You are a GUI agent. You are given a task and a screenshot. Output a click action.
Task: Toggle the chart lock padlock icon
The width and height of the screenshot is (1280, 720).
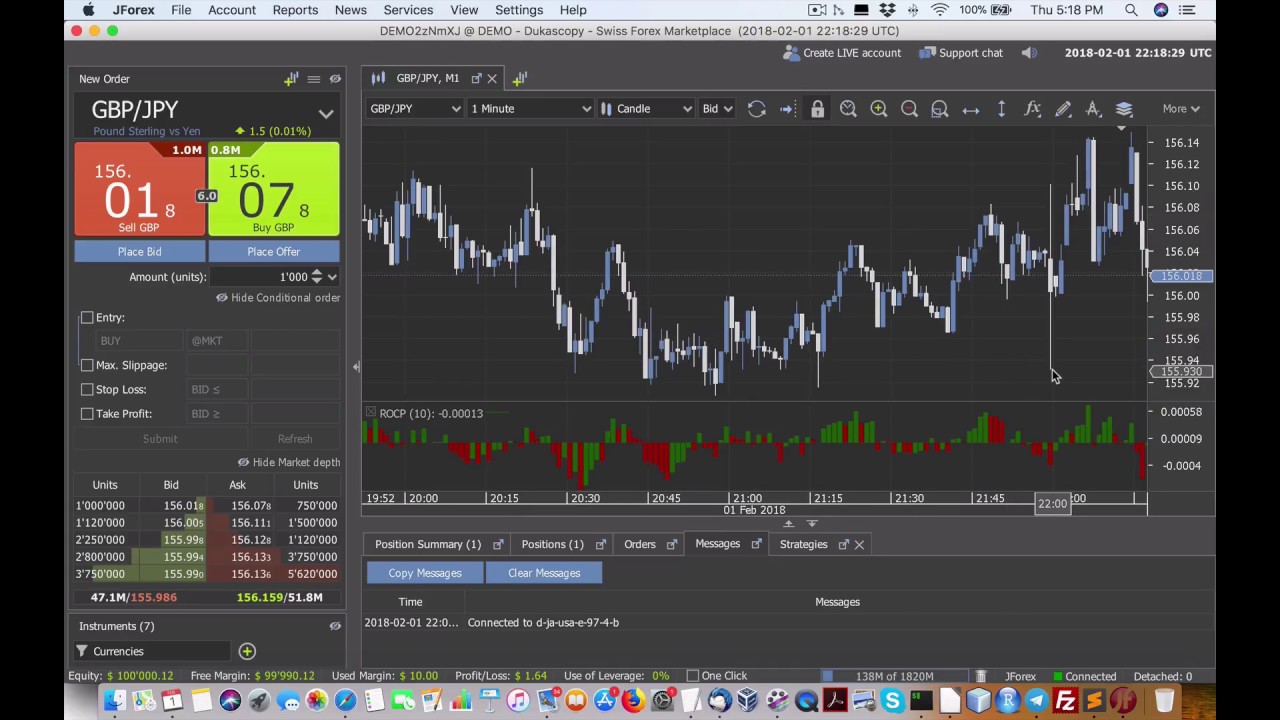pos(817,109)
